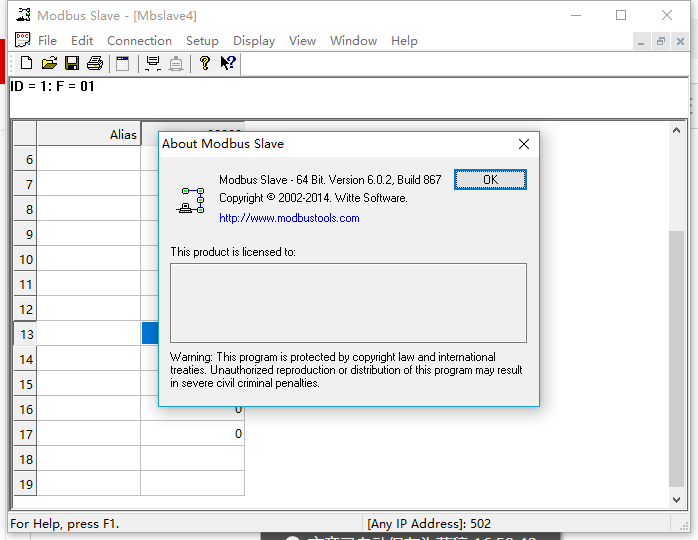Click the highlighted blue cell in row 13
698x540 pixels.
pyautogui.click(x=150, y=333)
